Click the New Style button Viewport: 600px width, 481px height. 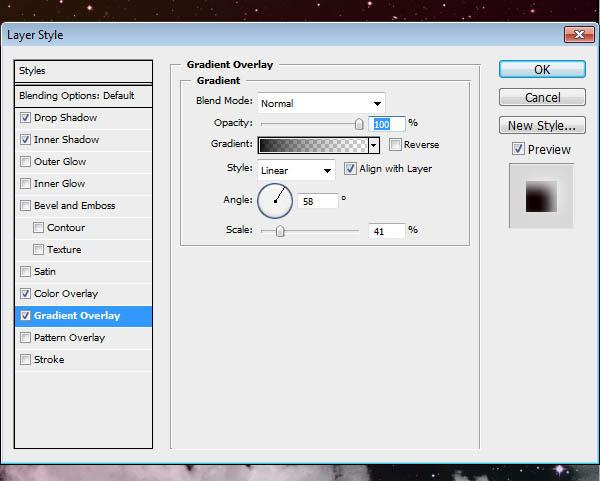542,126
